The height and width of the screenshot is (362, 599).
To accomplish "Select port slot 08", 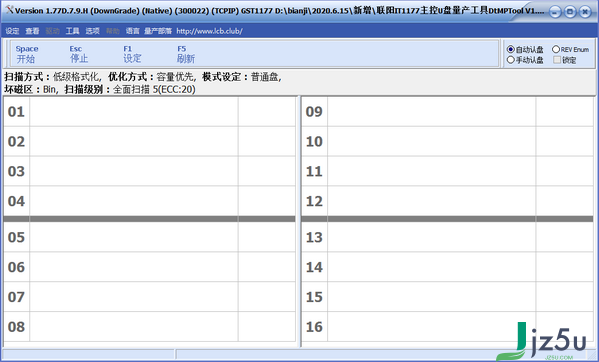I will coord(149,326).
